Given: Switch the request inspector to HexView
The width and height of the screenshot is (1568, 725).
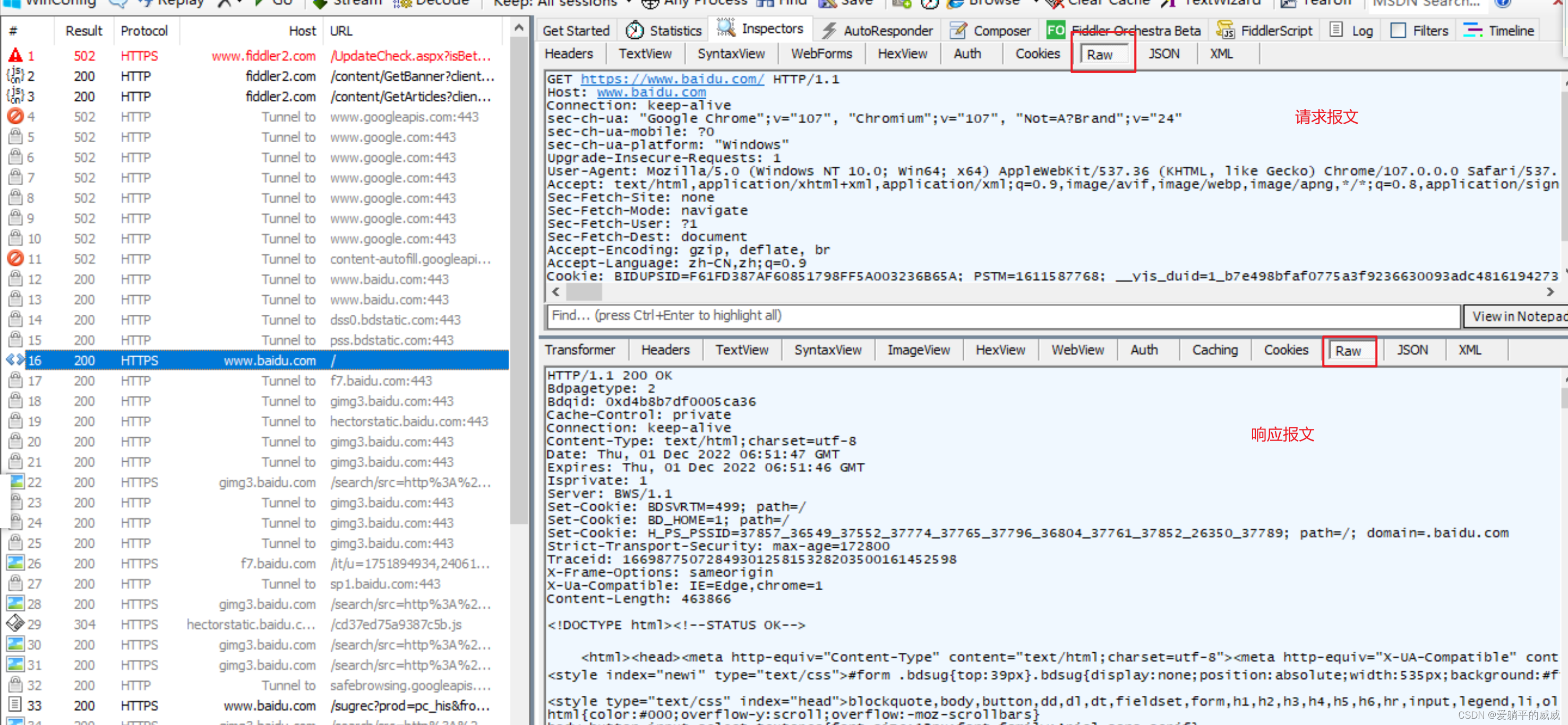Looking at the screenshot, I should [902, 54].
